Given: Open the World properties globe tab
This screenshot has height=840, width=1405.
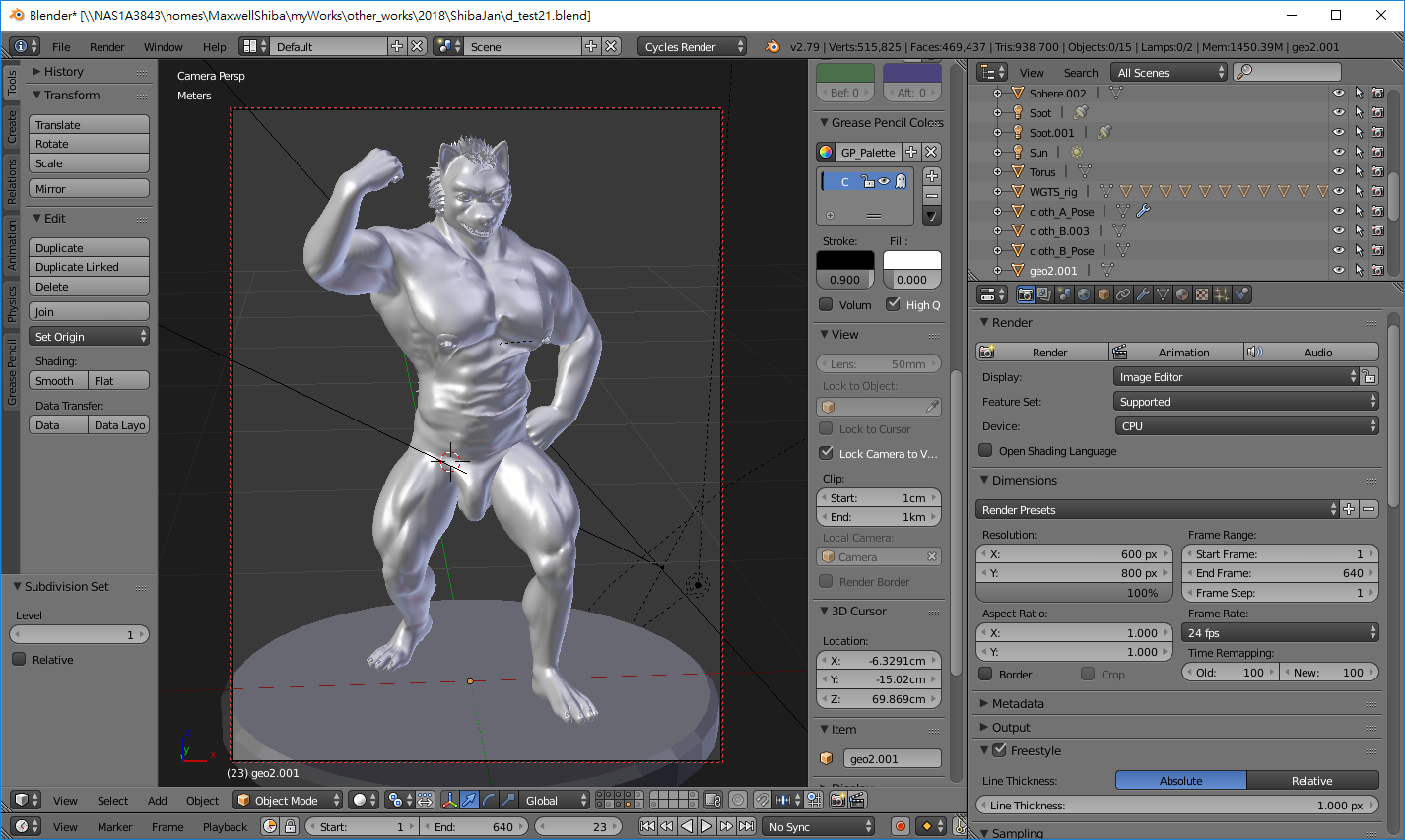Looking at the screenshot, I should tap(1084, 294).
